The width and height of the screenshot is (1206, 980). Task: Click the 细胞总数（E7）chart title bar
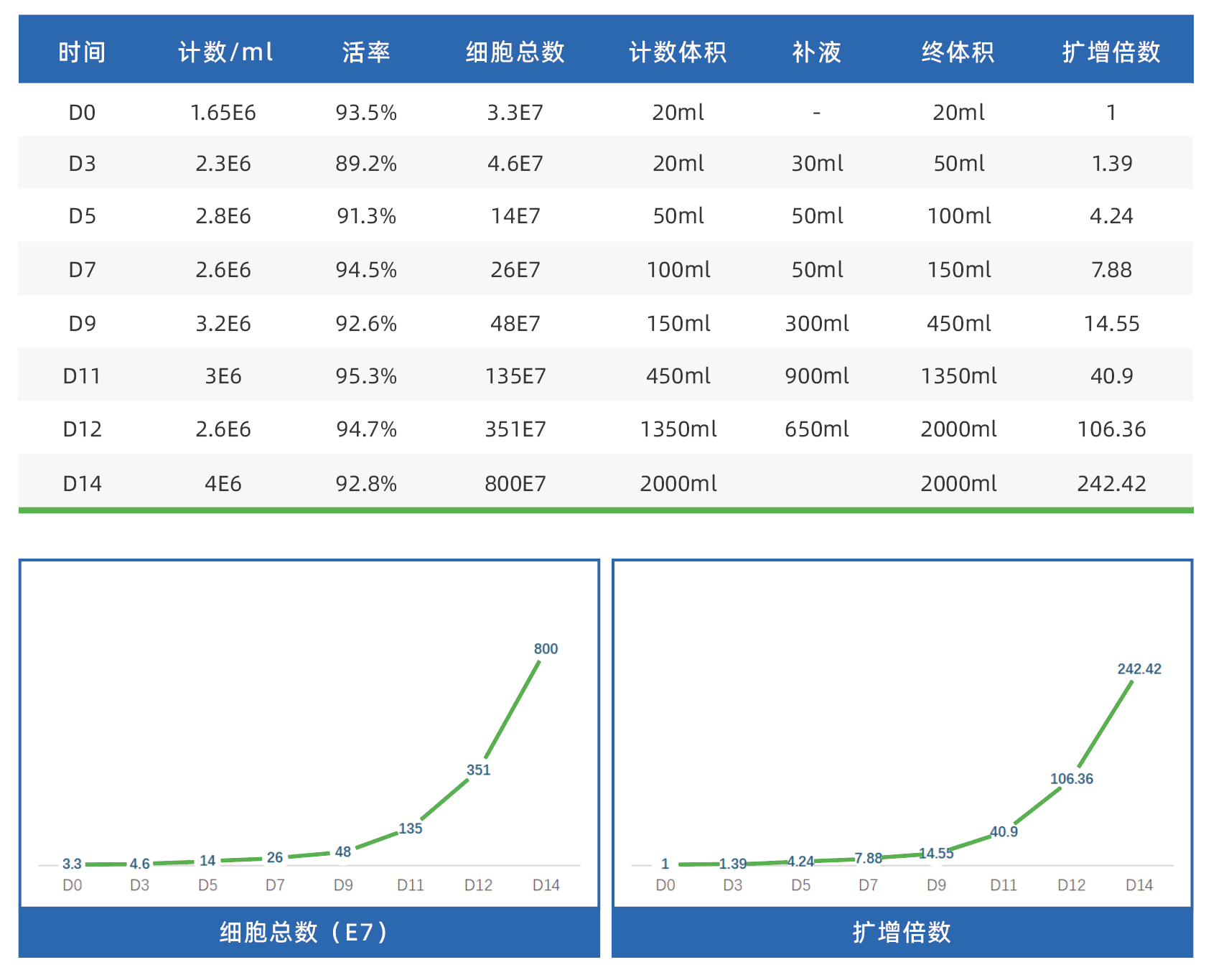[x=309, y=932]
